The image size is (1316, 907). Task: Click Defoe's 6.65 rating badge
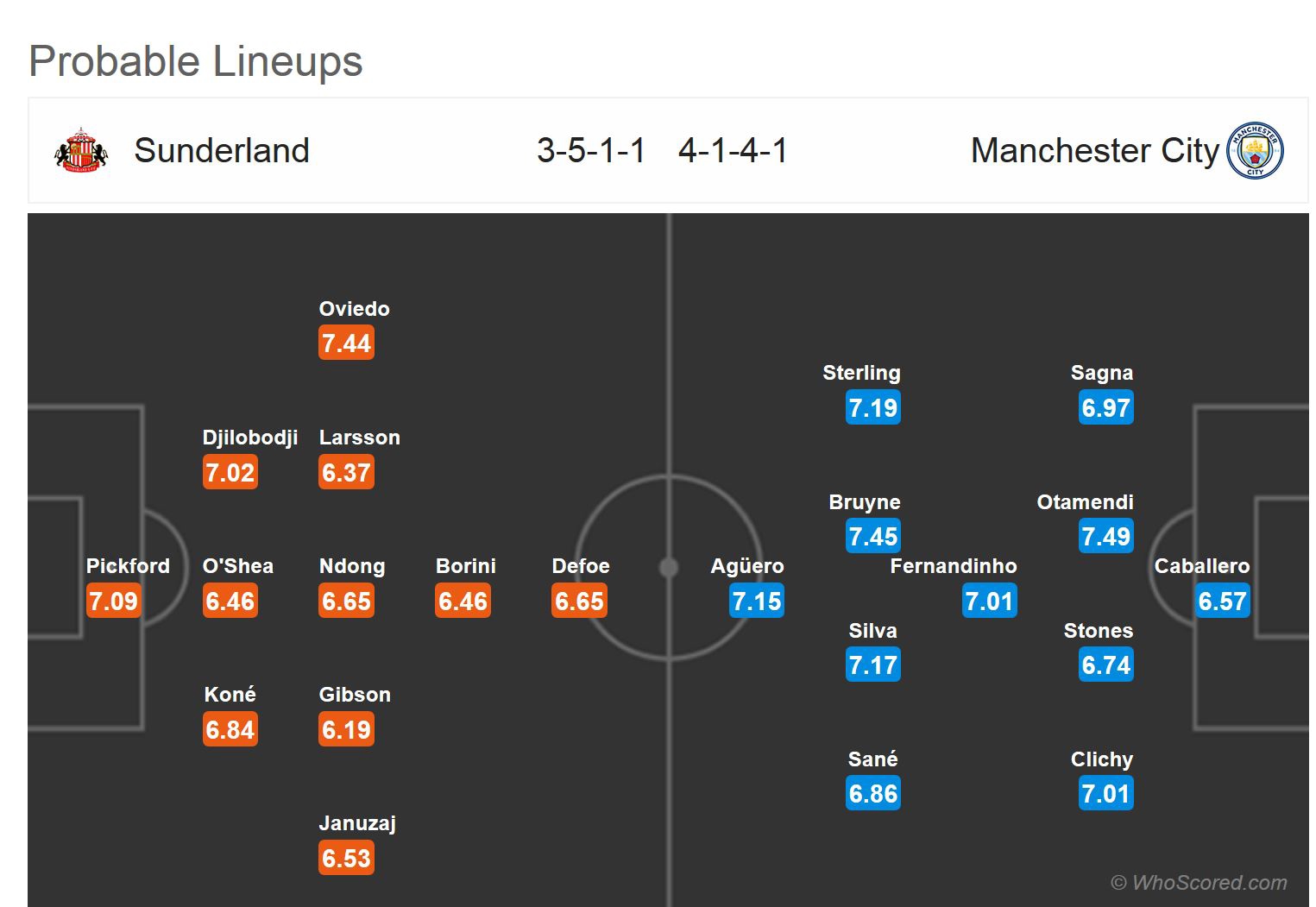[x=579, y=601]
